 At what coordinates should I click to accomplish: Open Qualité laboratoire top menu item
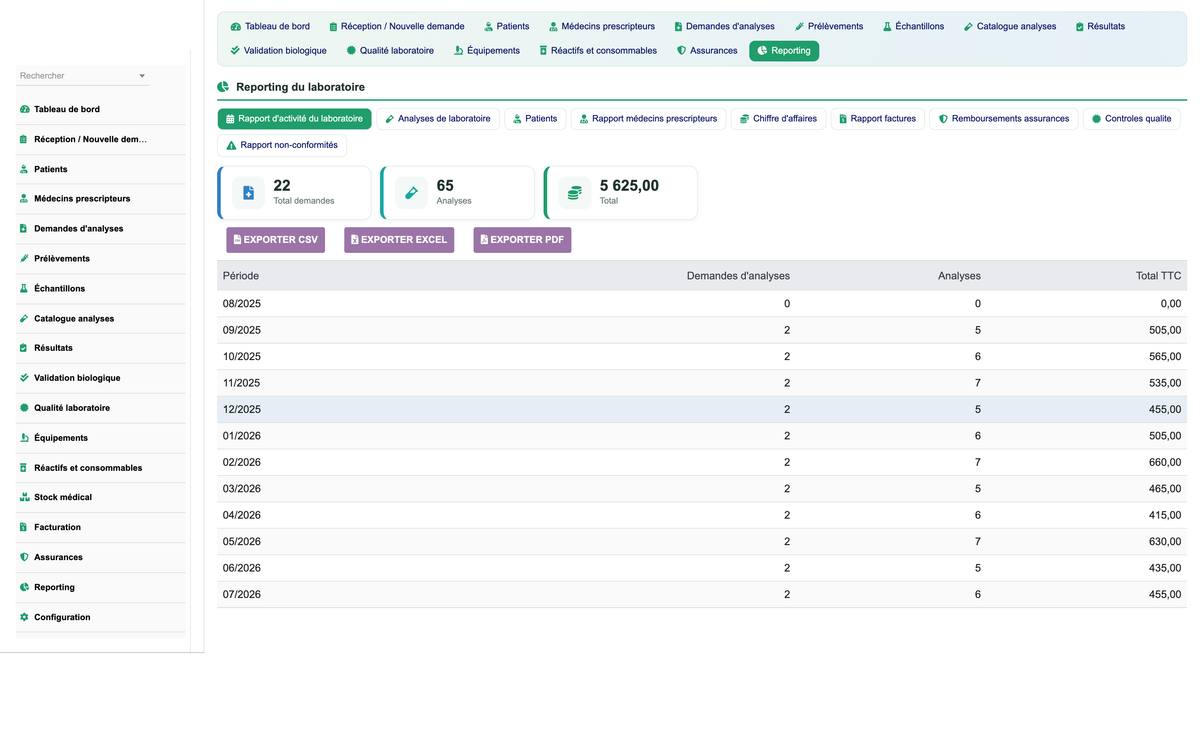(390, 50)
